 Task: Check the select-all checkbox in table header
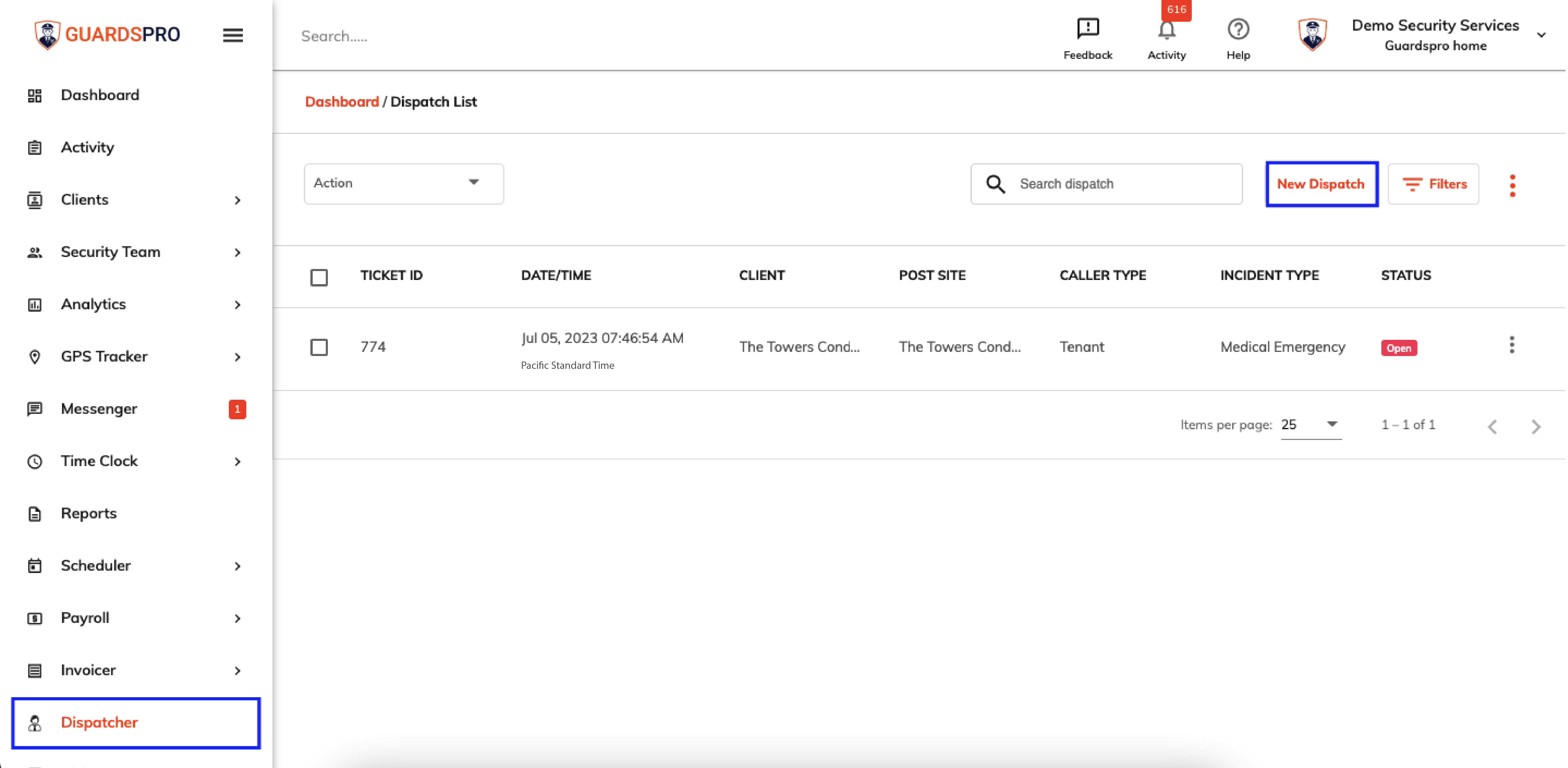(319, 277)
